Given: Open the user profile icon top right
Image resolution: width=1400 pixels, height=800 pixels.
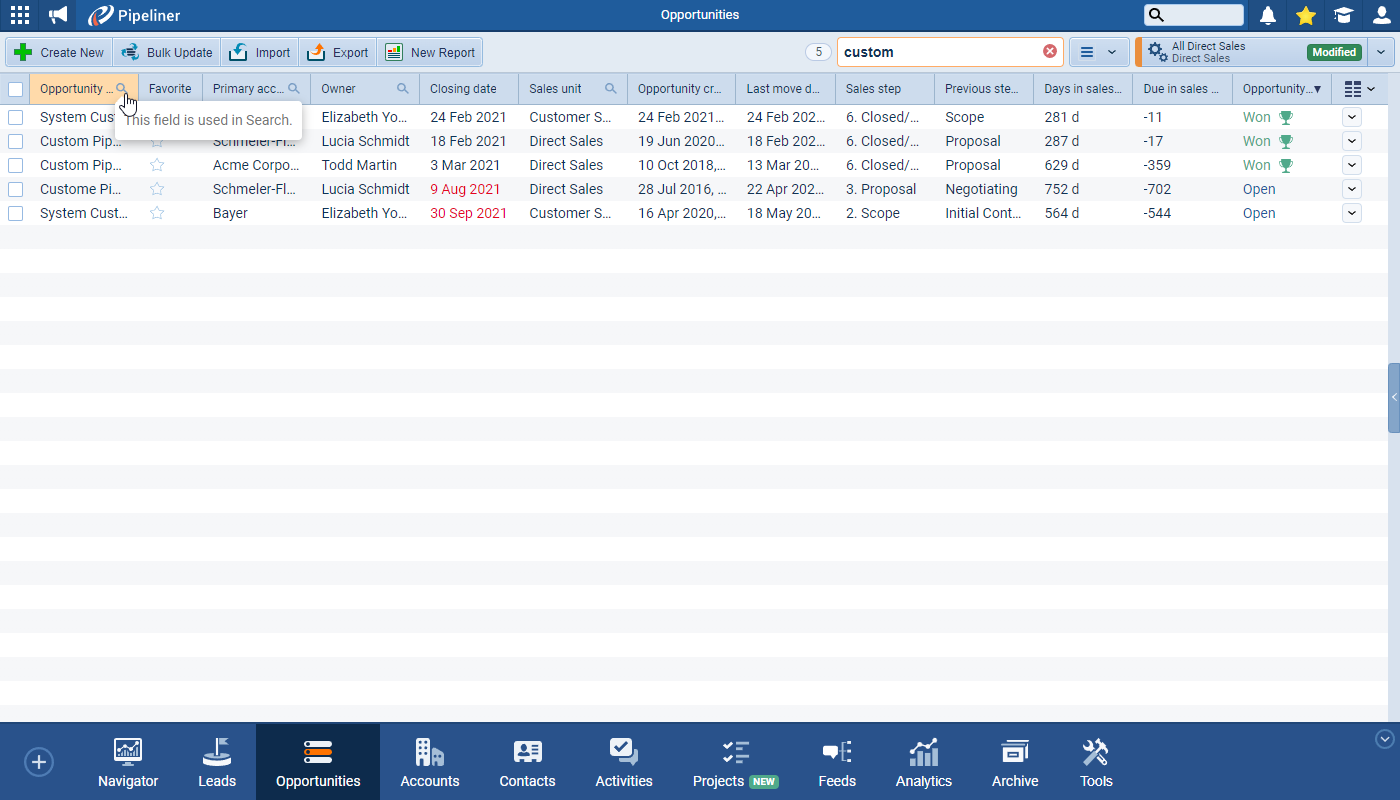Looking at the screenshot, I should [x=1380, y=15].
